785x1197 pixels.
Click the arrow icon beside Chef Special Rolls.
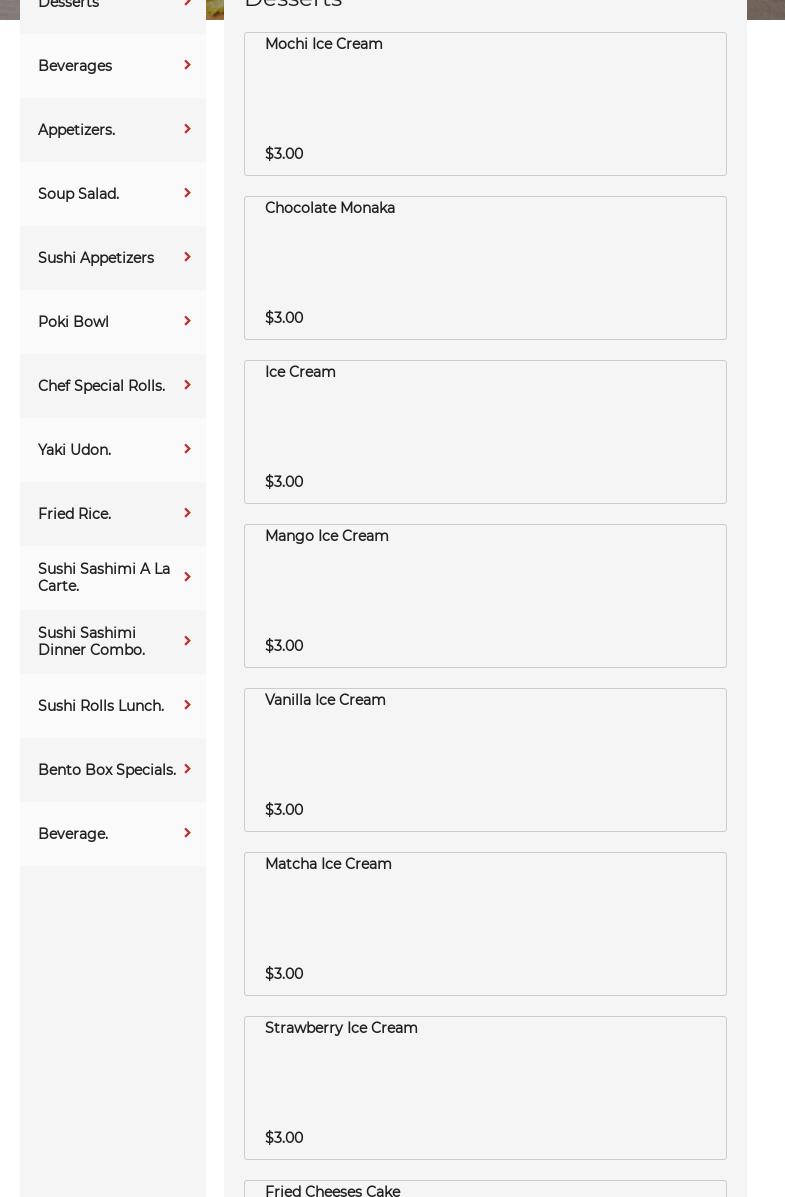tap(187, 385)
